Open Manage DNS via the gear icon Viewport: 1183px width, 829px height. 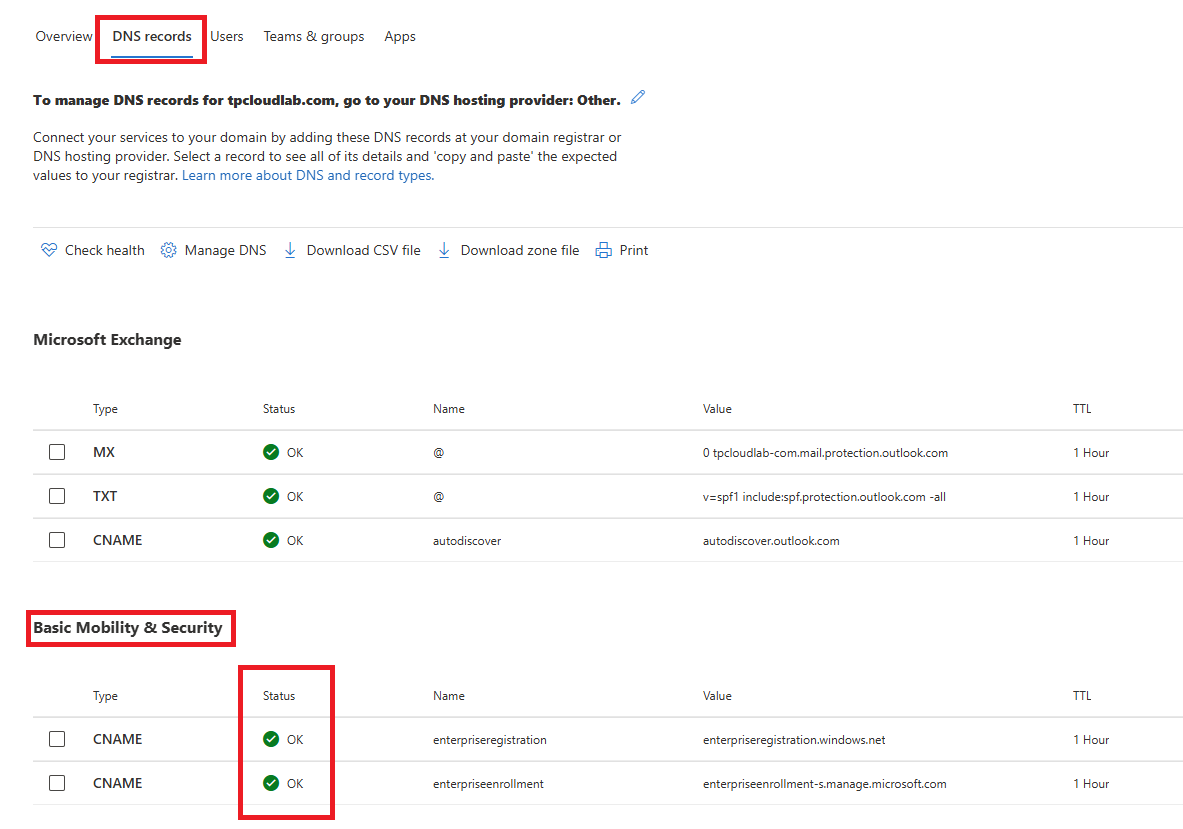click(168, 249)
